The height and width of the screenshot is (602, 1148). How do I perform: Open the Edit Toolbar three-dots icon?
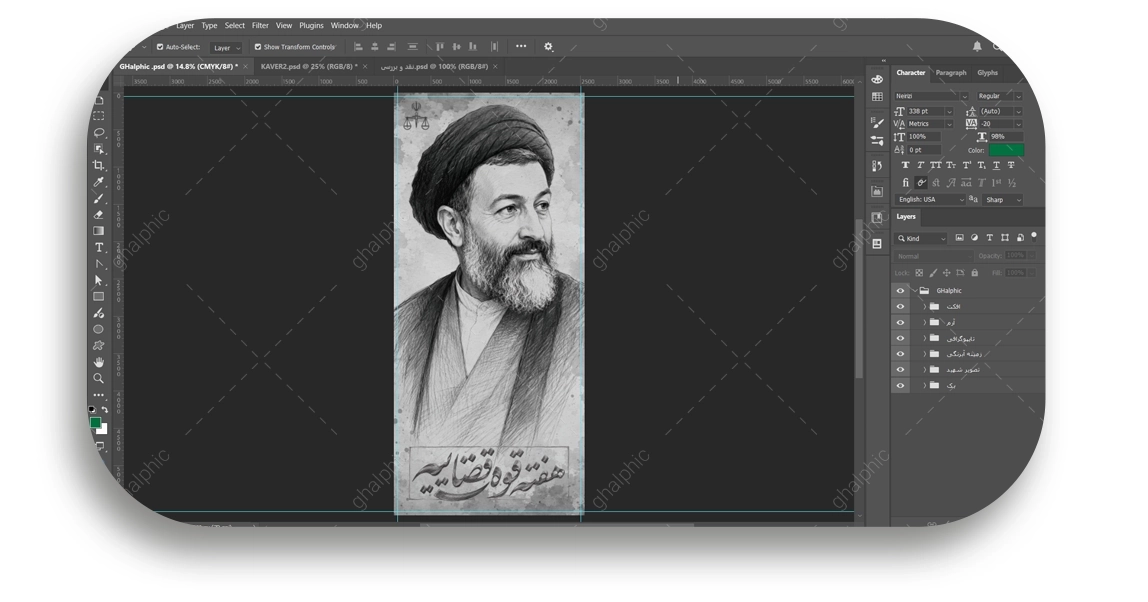coord(99,395)
